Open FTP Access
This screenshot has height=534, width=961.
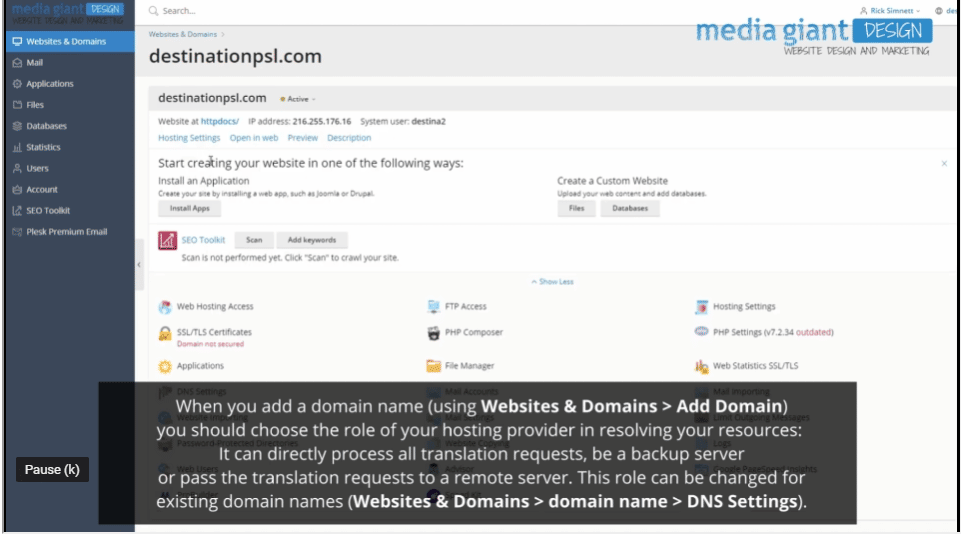(465, 307)
